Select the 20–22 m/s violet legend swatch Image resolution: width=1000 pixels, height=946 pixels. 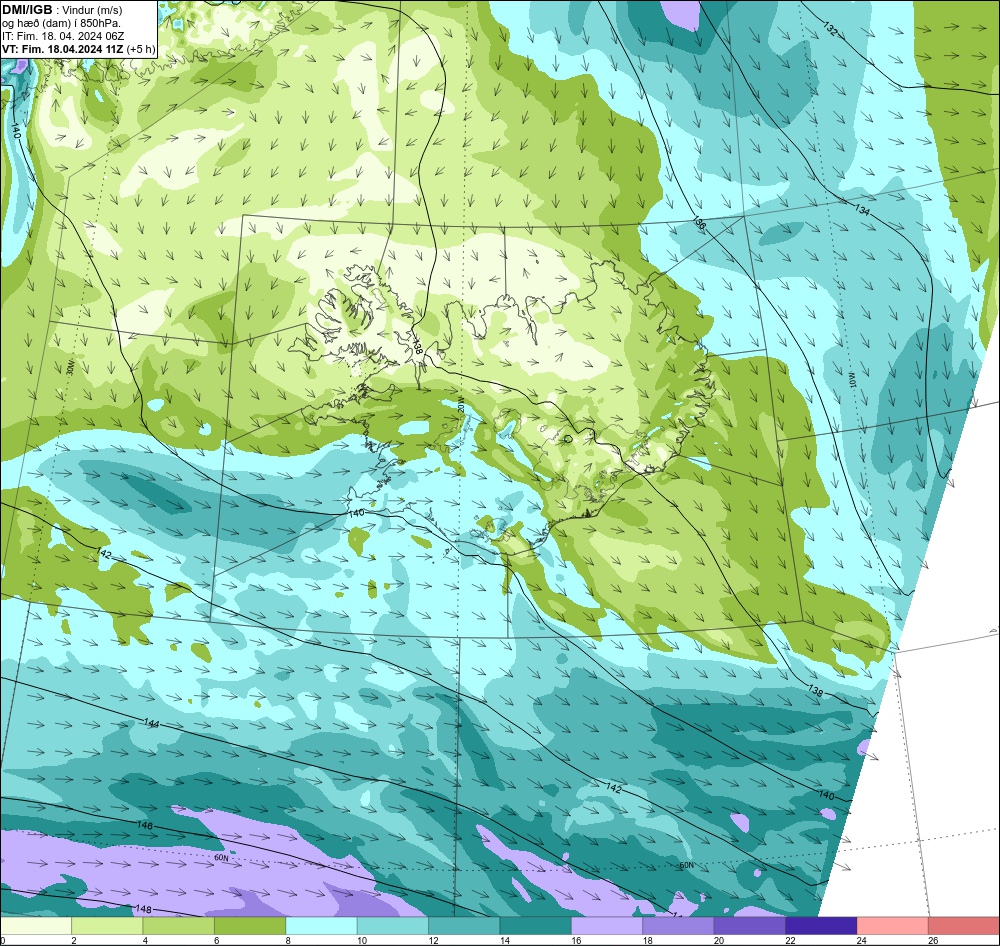pos(750,926)
